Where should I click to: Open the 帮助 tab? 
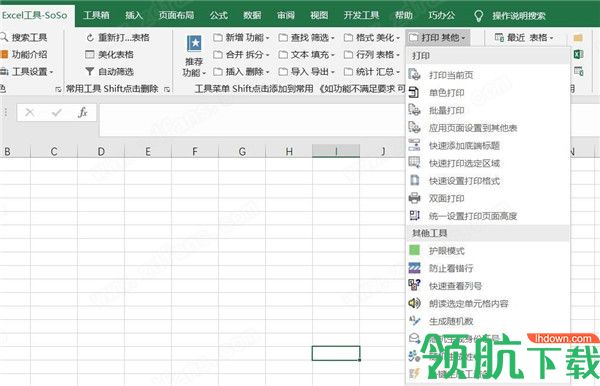click(404, 15)
